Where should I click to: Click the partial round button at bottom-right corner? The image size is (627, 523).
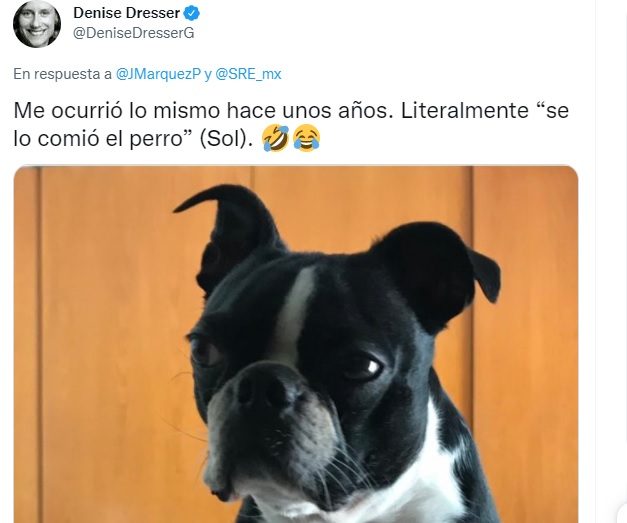tap(622, 513)
